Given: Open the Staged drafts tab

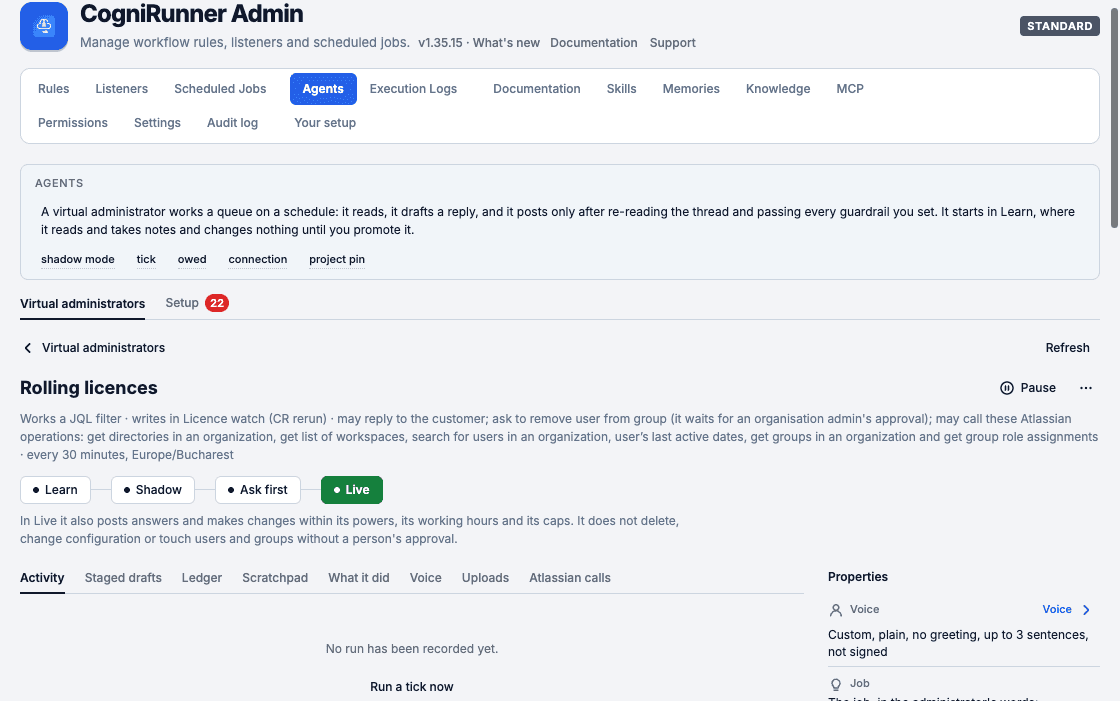Looking at the screenshot, I should (x=123, y=578).
